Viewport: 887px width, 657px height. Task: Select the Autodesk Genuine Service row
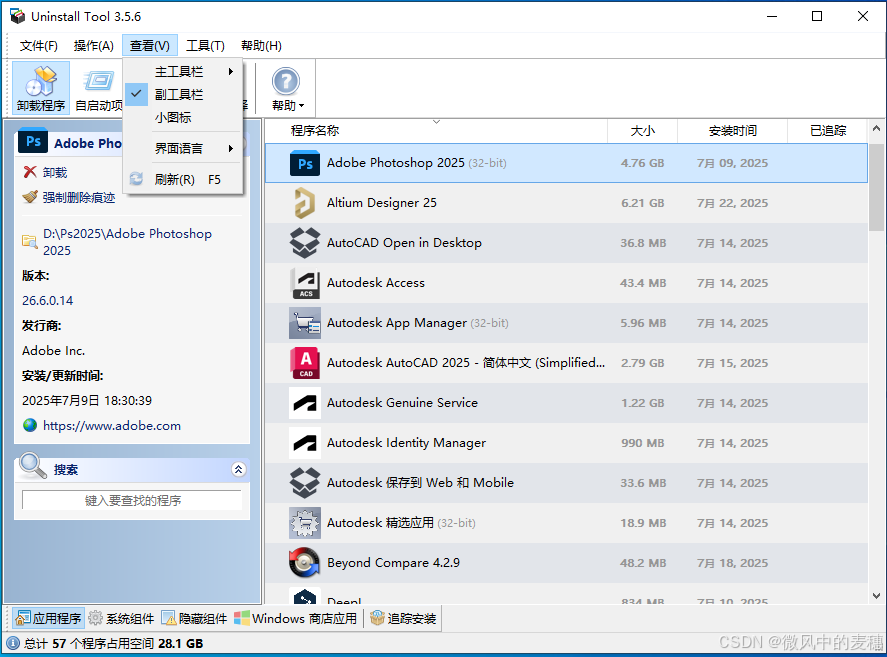click(566, 403)
